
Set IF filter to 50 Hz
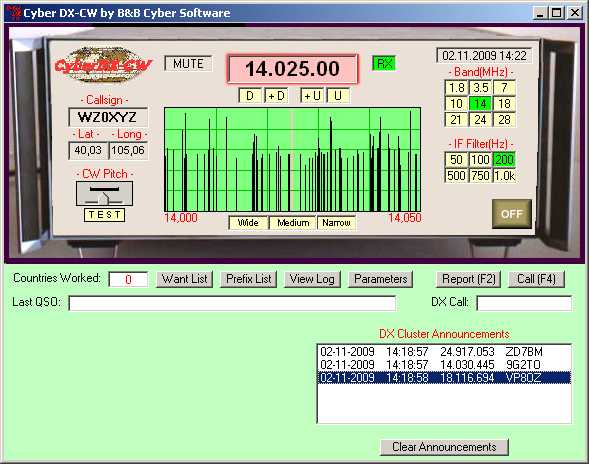pyautogui.click(x=456, y=160)
